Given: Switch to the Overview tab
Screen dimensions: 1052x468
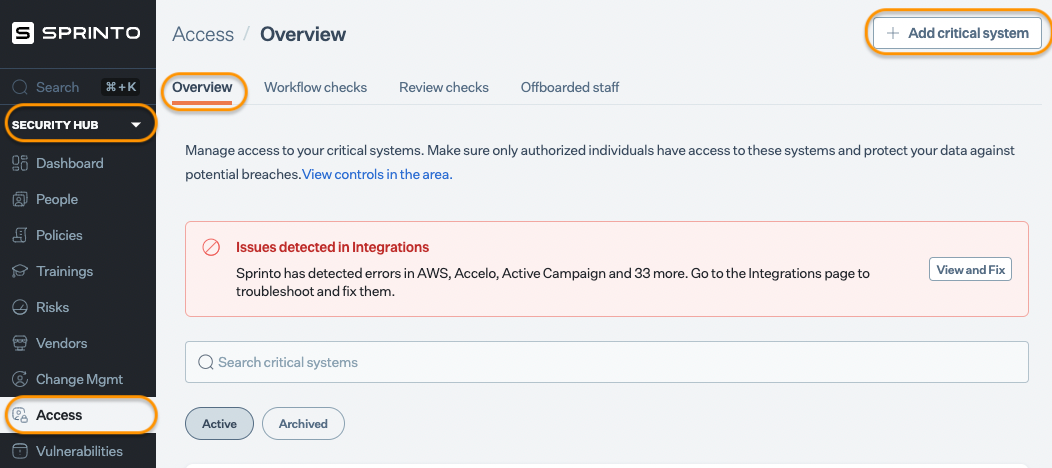Looking at the screenshot, I should point(202,87).
